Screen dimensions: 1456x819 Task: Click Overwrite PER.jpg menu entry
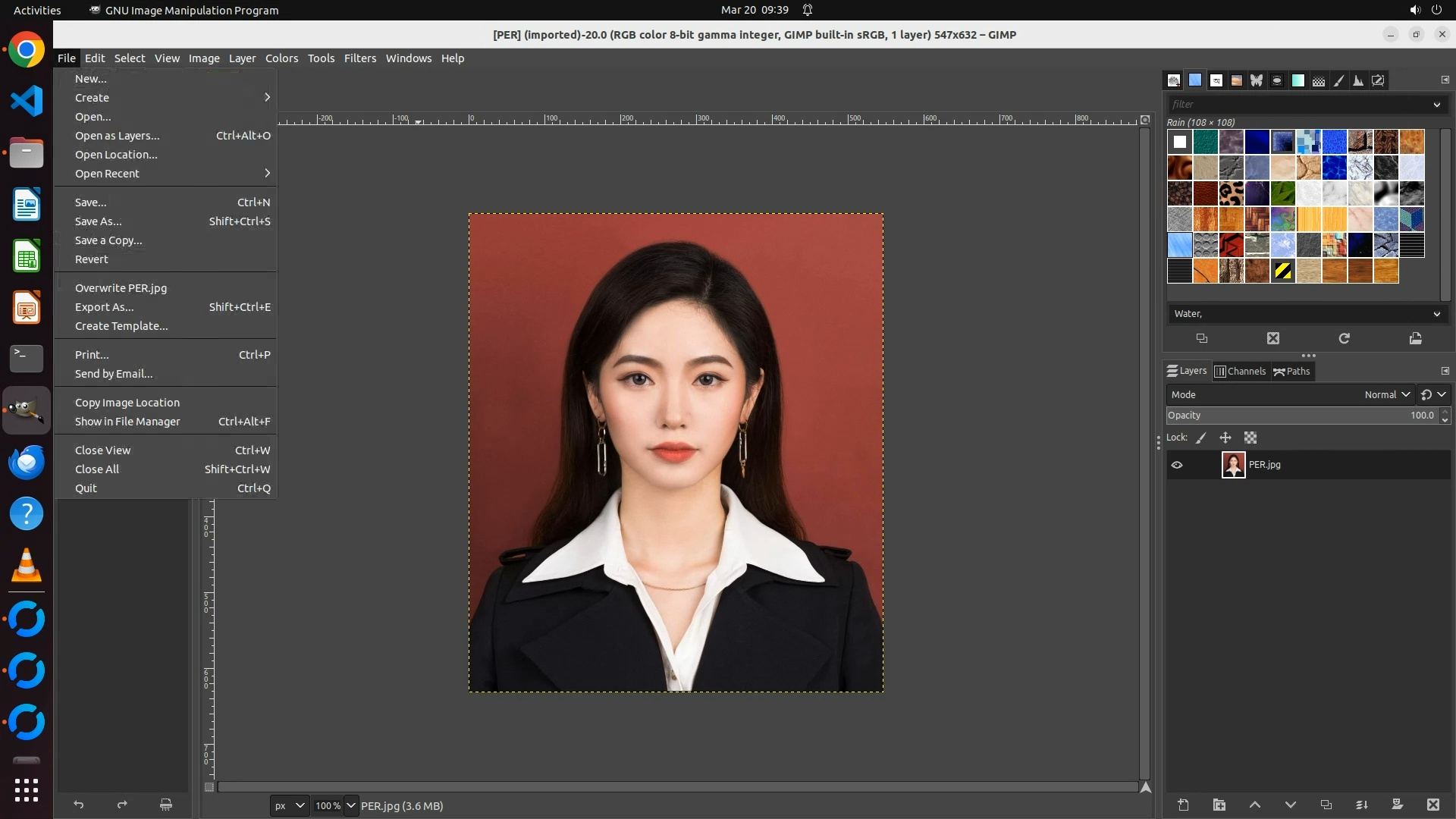(x=121, y=288)
